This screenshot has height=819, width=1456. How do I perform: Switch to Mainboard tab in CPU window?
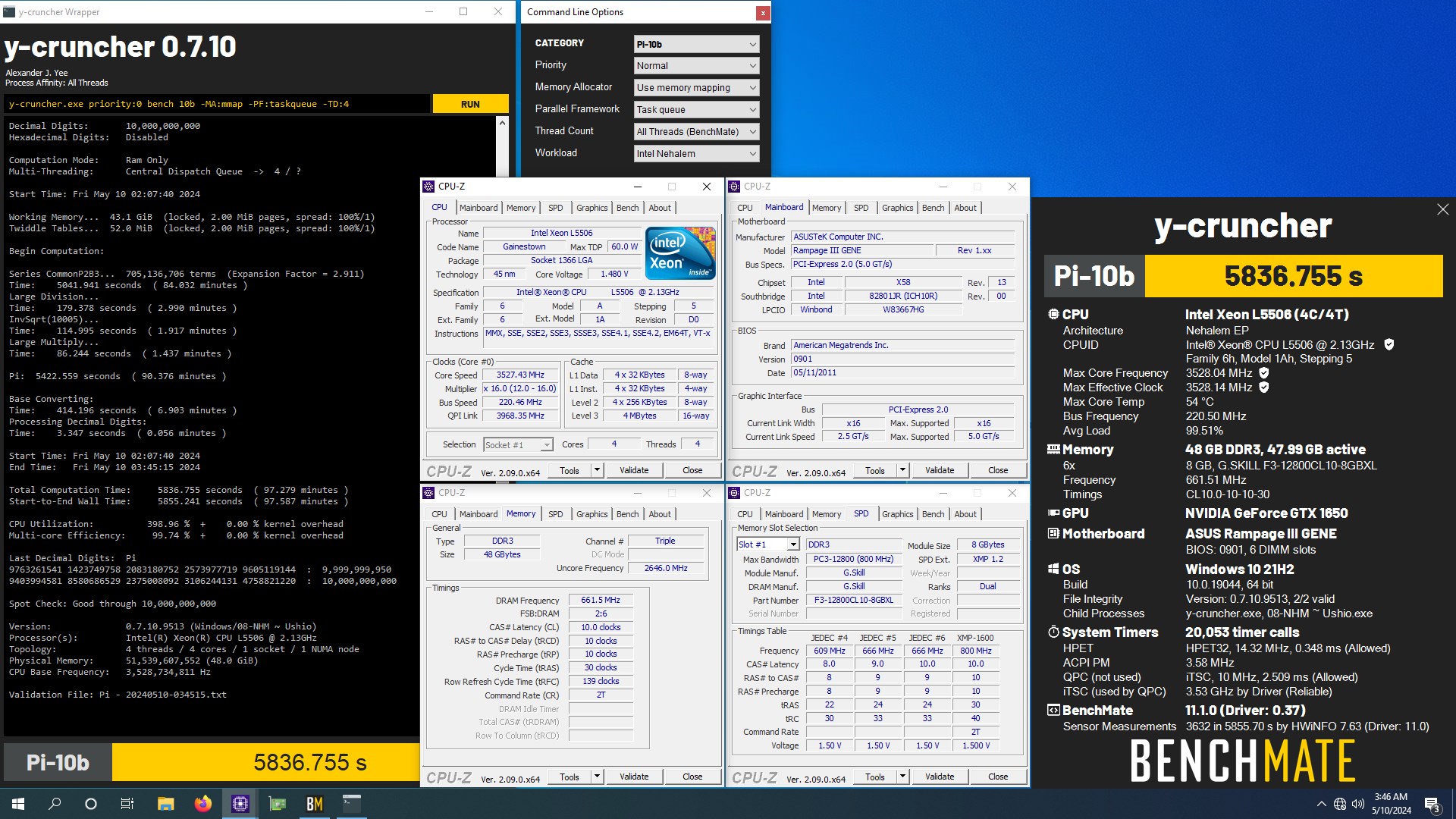coord(479,208)
